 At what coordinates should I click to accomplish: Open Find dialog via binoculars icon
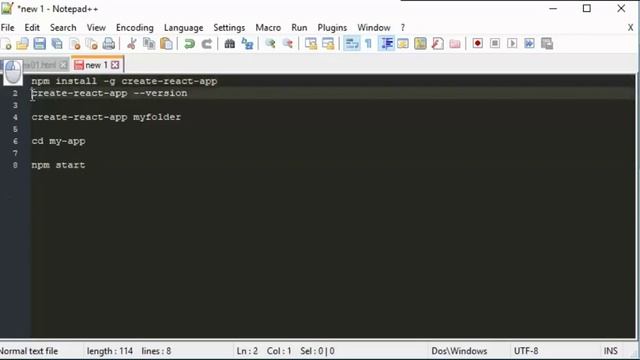point(229,44)
